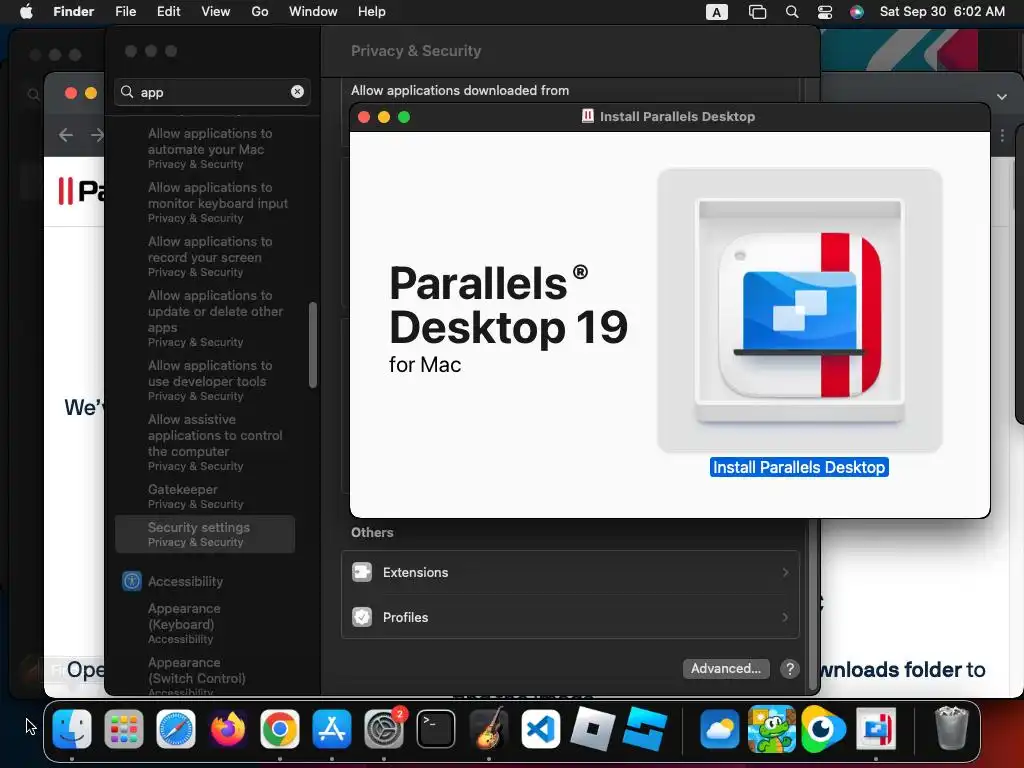Open Google Chrome in the Dock
Image resolution: width=1024 pixels, height=768 pixels.
280,729
